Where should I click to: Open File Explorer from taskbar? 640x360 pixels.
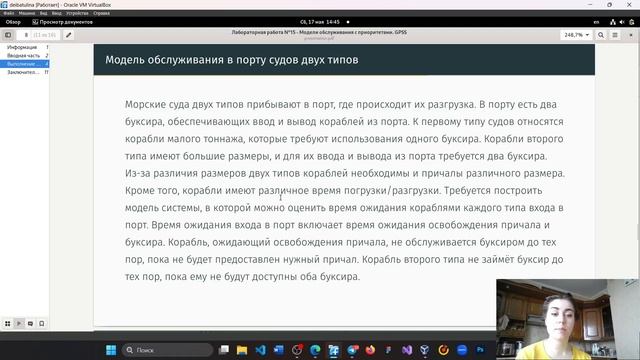242,350
